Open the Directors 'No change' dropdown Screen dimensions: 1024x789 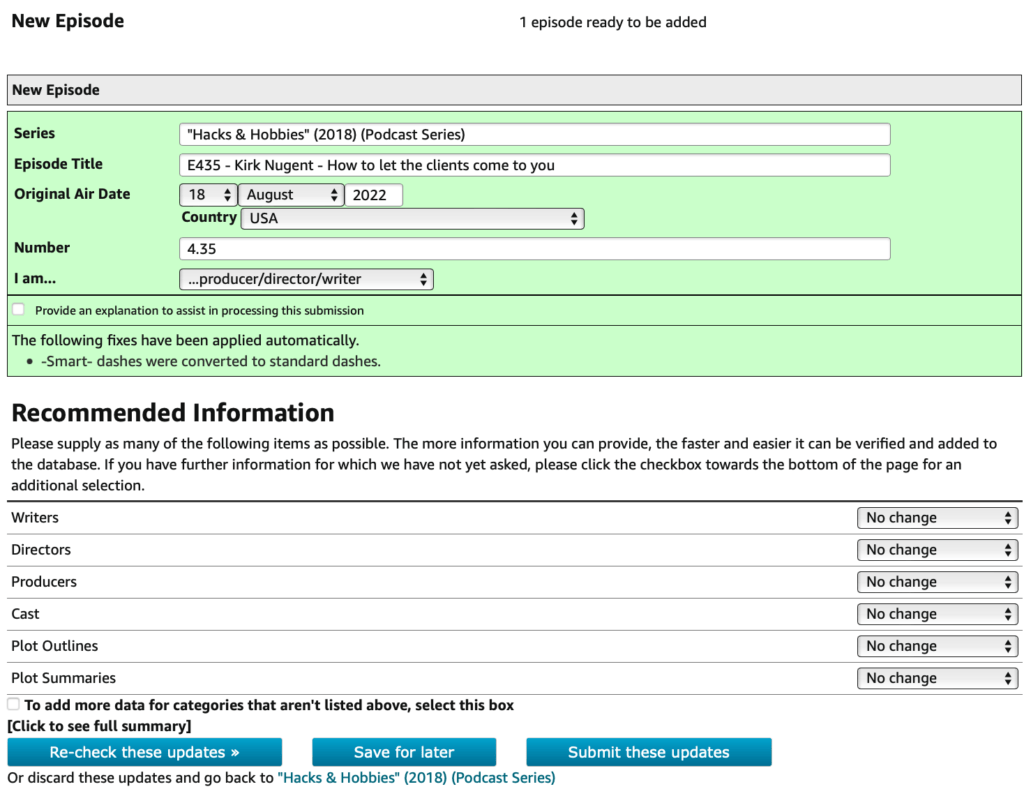(x=937, y=550)
